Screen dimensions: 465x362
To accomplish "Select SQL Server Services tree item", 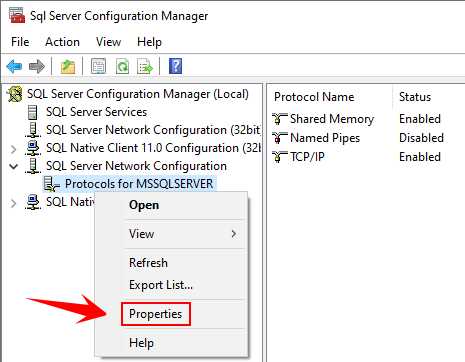I will tap(96, 112).
